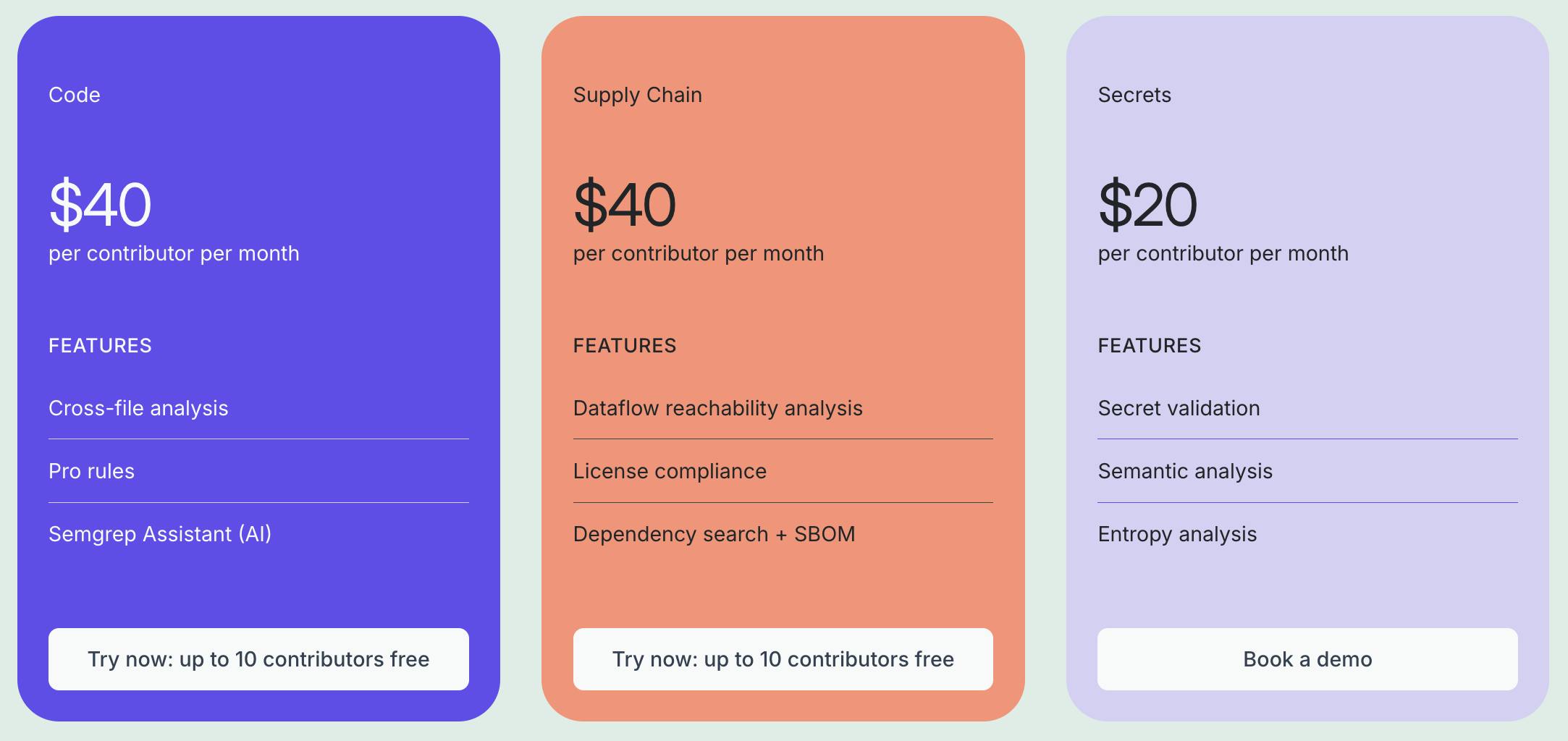Screen dimensions: 1568x741
Task: Select the Secret validation feature
Action: [x=1179, y=408]
